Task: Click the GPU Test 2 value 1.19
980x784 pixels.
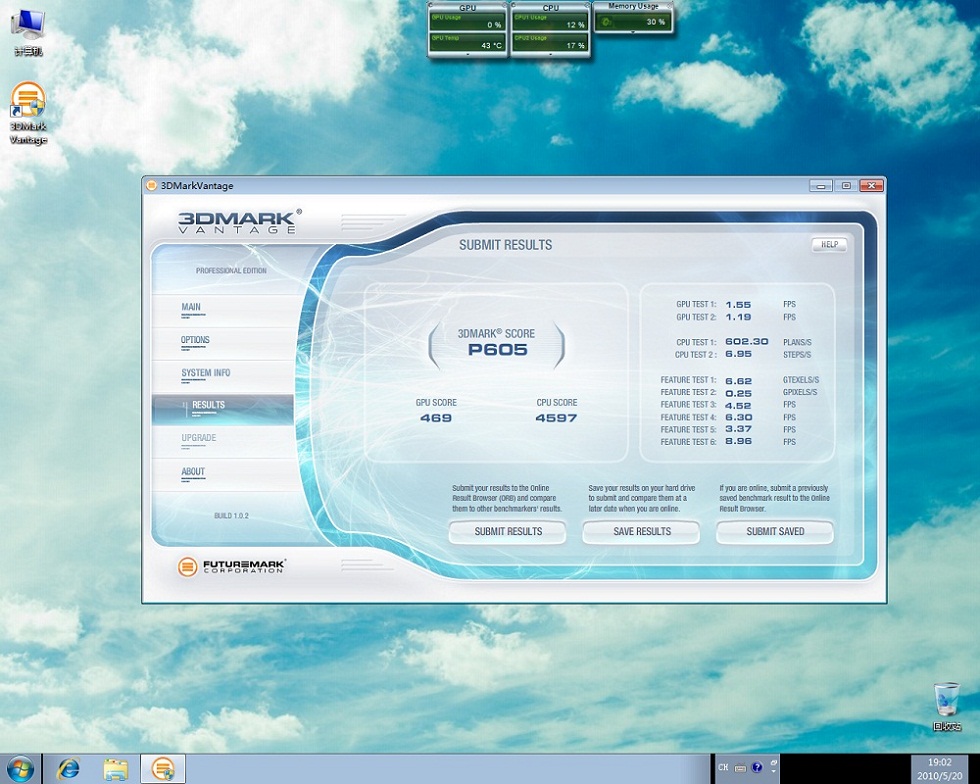Action: click(738, 317)
